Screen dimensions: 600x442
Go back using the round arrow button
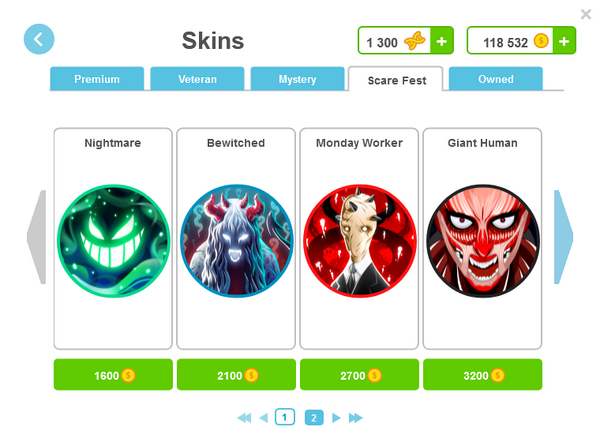[x=39, y=39]
